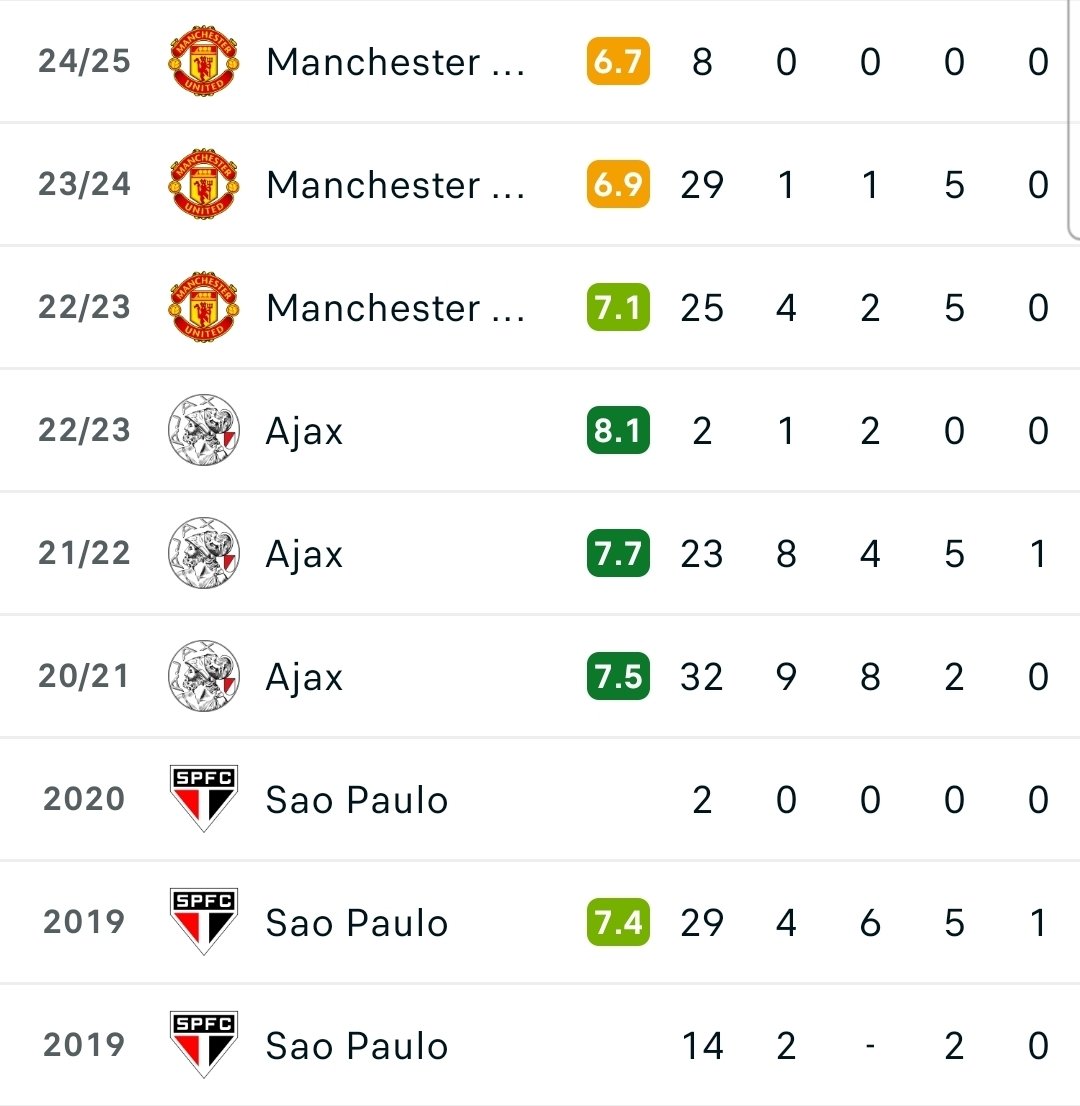The image size is (1080, 1106).
Task: Tap Sao Paulo crest in 2020 row
Action: pos(204,798)
